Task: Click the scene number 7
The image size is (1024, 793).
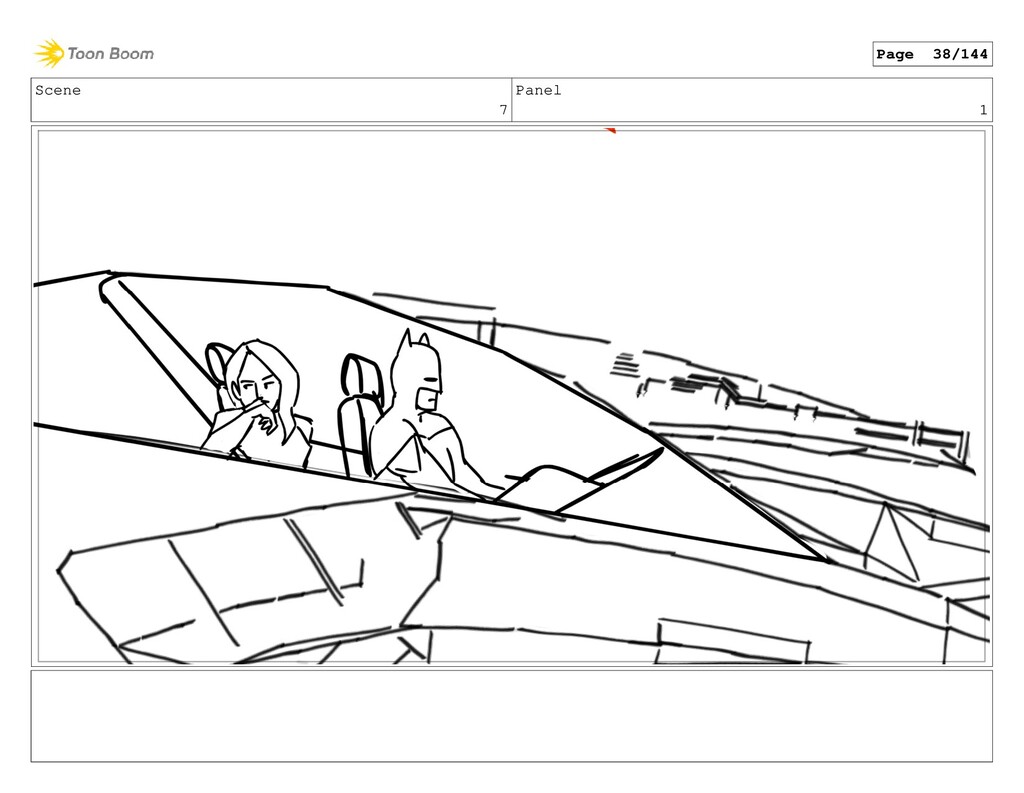Action: (x=503, y=110)
